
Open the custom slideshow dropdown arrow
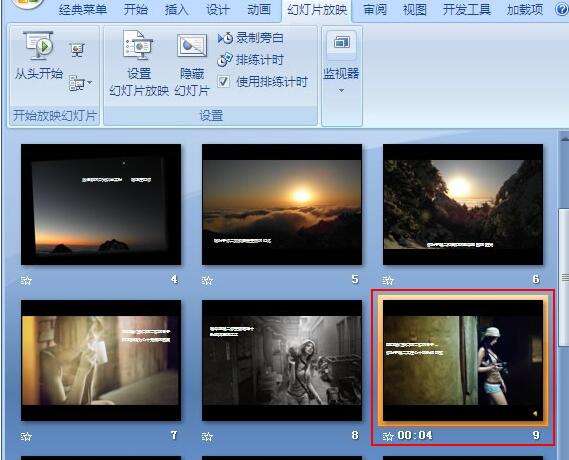coord(90,83)
